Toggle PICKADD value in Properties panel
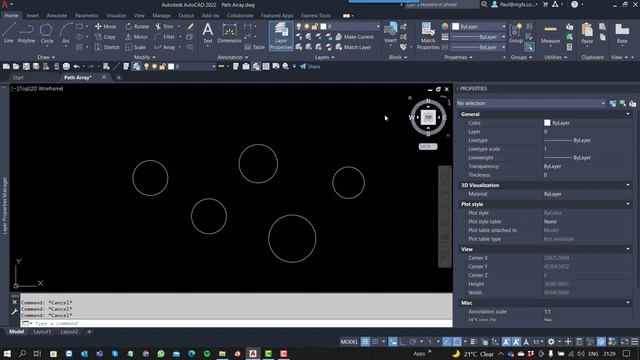This screenshot has height=360, width=640. coord(613,104)
